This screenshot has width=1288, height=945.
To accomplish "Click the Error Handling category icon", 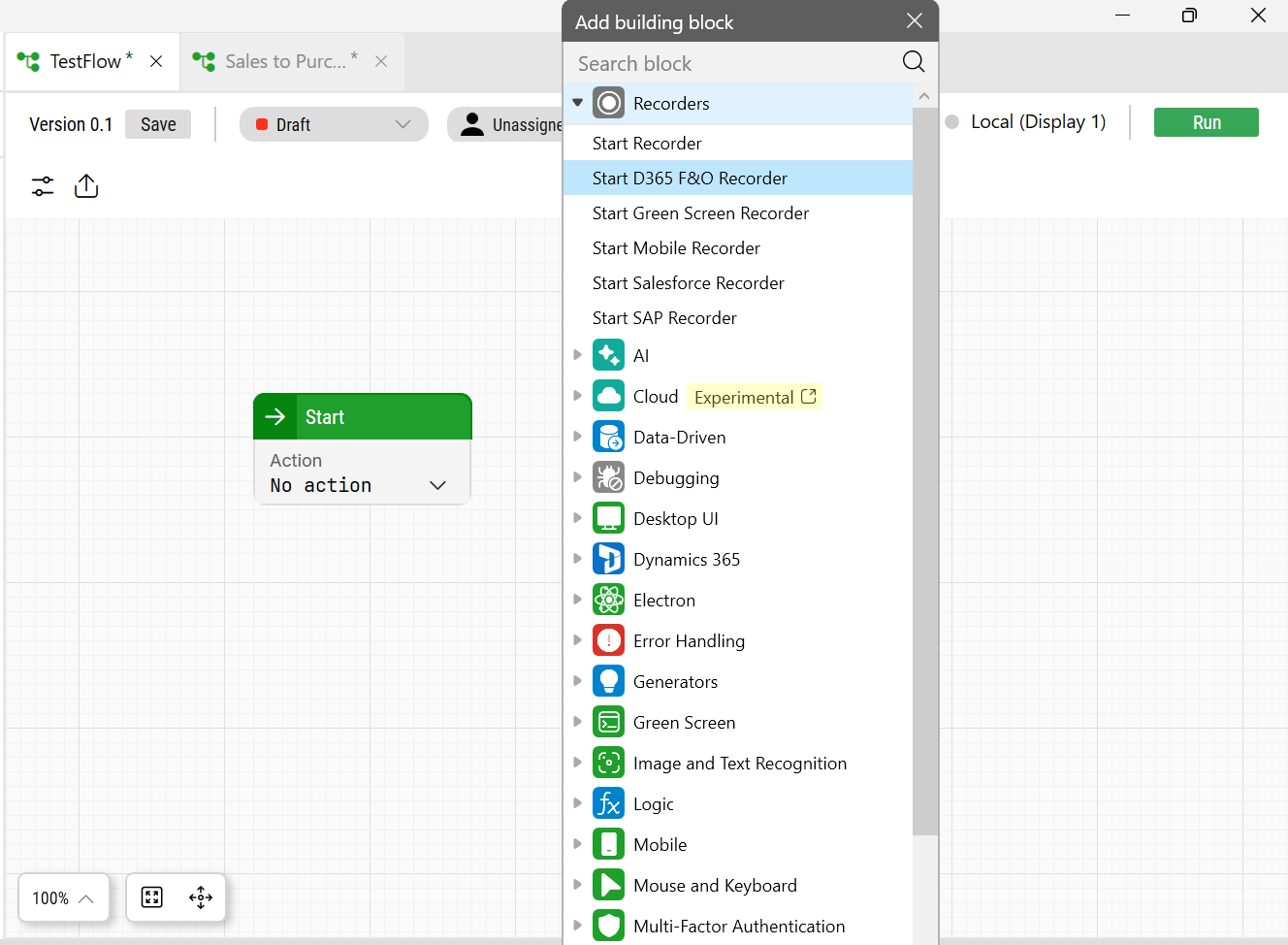I will (x=608, y=641).
